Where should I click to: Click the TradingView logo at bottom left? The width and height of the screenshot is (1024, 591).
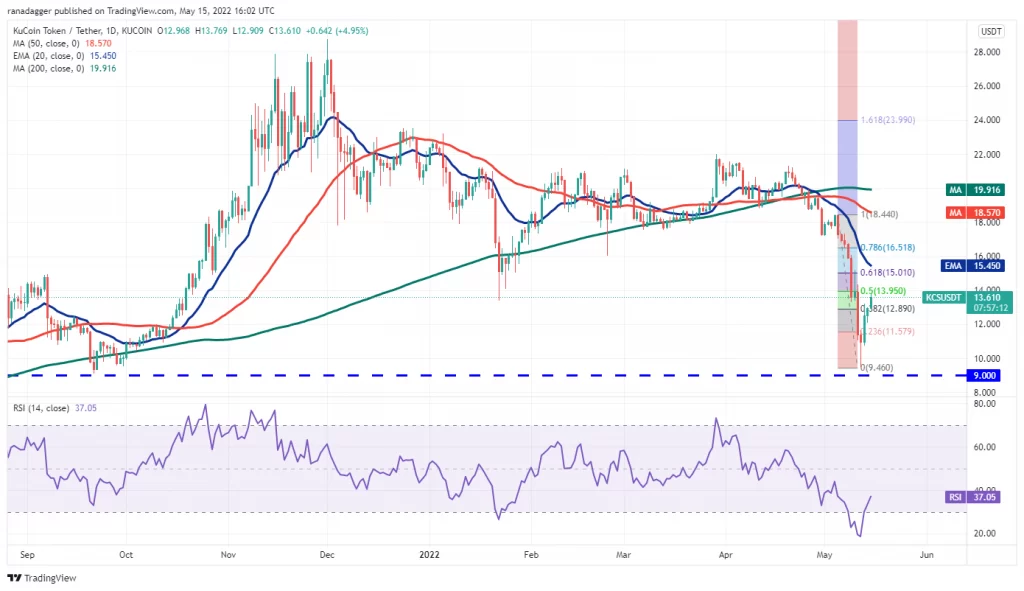42,578
